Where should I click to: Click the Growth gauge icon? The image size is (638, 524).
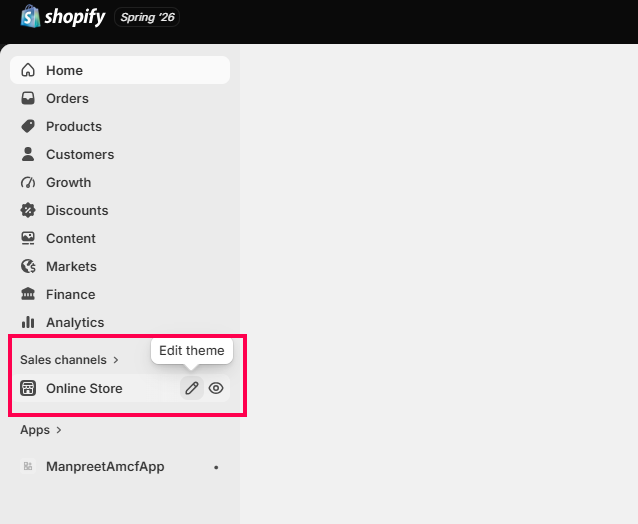coord(28,182)
